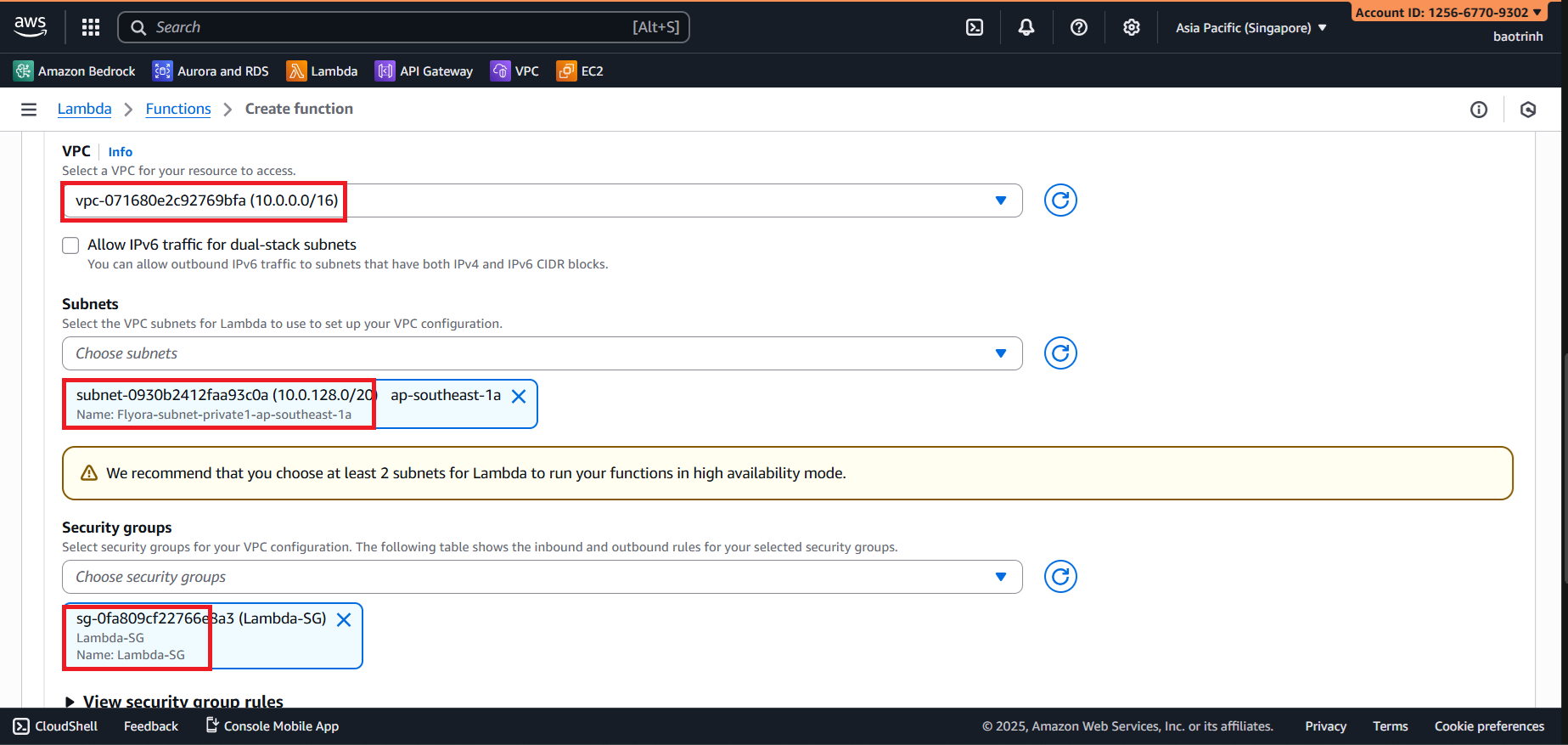Go to Functions breadcrumb
This screenshot has width=1568, height=745.
click(x=178, y=109)
